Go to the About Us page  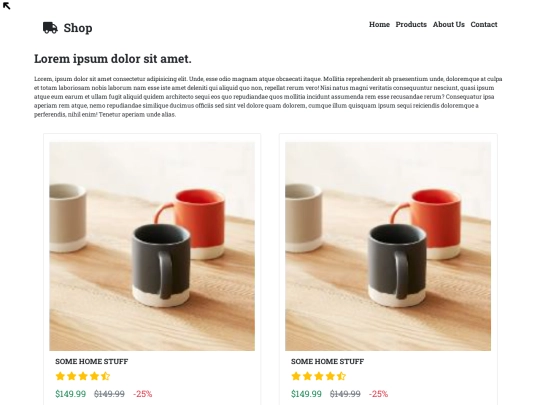(x=448, y=24)
